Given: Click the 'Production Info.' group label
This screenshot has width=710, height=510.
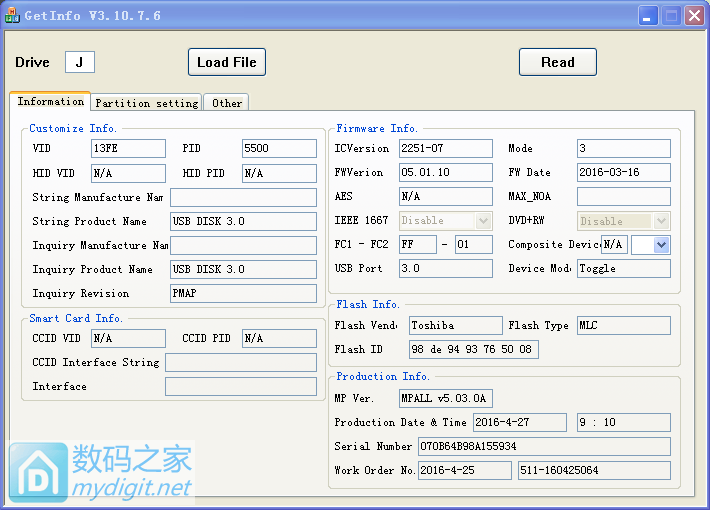Looking at the screenshot, I should [383, 376].
